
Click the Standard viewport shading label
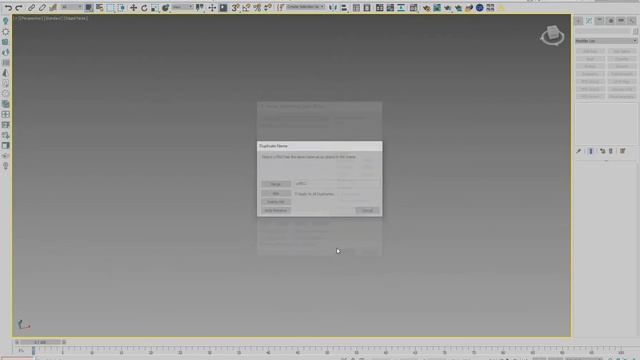click(x=53, y=18)
